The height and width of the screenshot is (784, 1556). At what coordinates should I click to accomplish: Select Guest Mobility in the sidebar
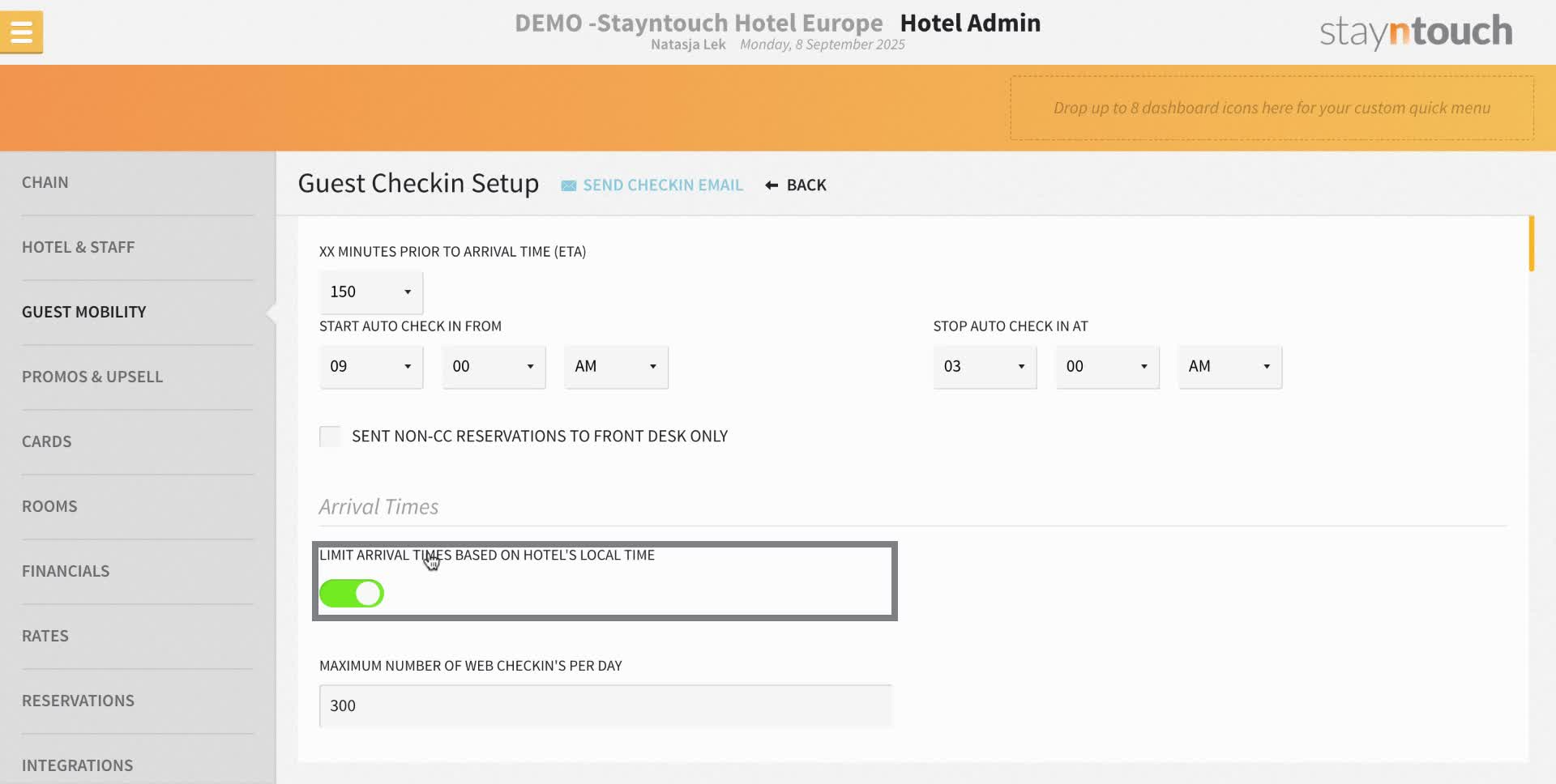tap(83, 312)
